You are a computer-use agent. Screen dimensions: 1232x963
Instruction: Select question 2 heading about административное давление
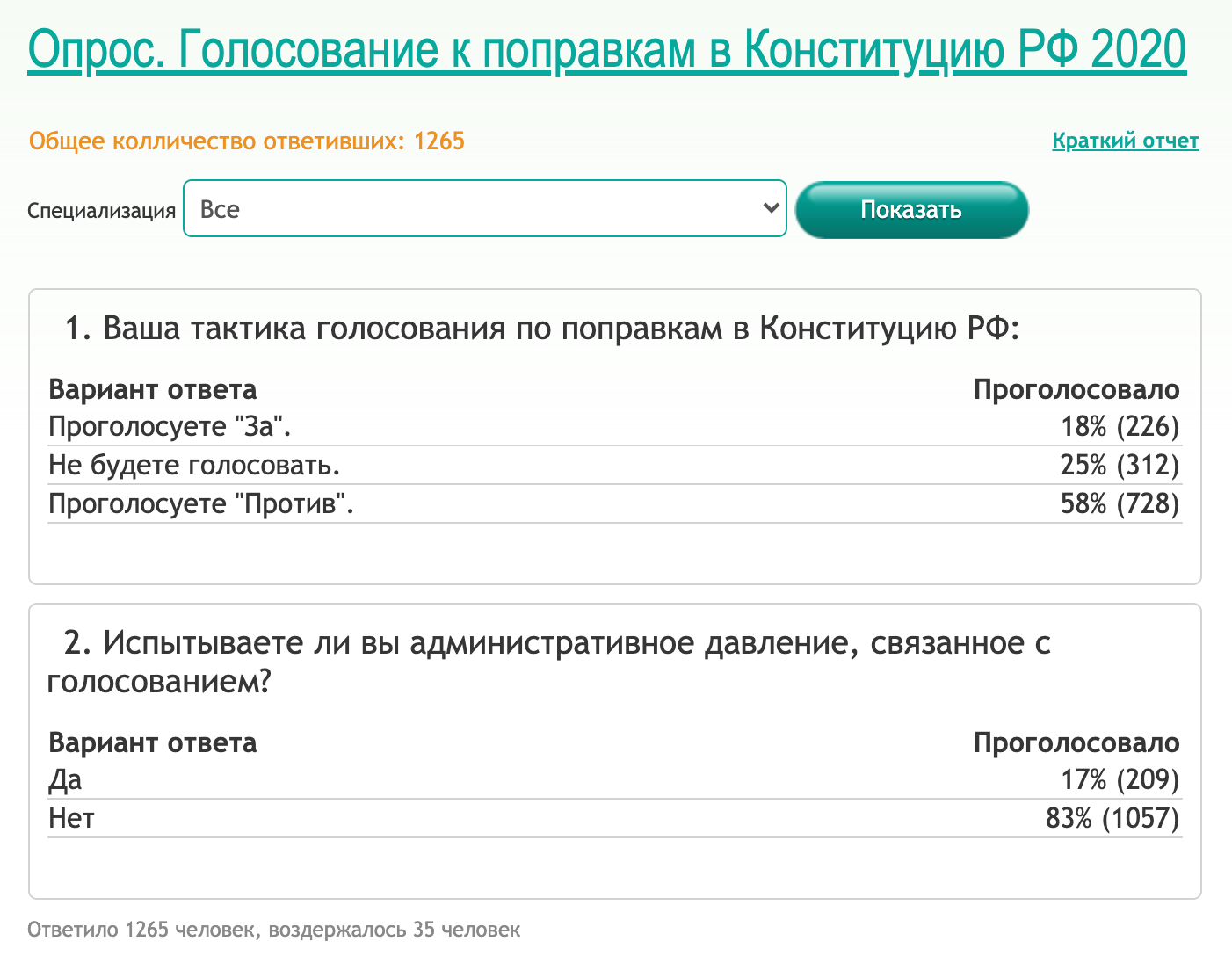point(549,663)
